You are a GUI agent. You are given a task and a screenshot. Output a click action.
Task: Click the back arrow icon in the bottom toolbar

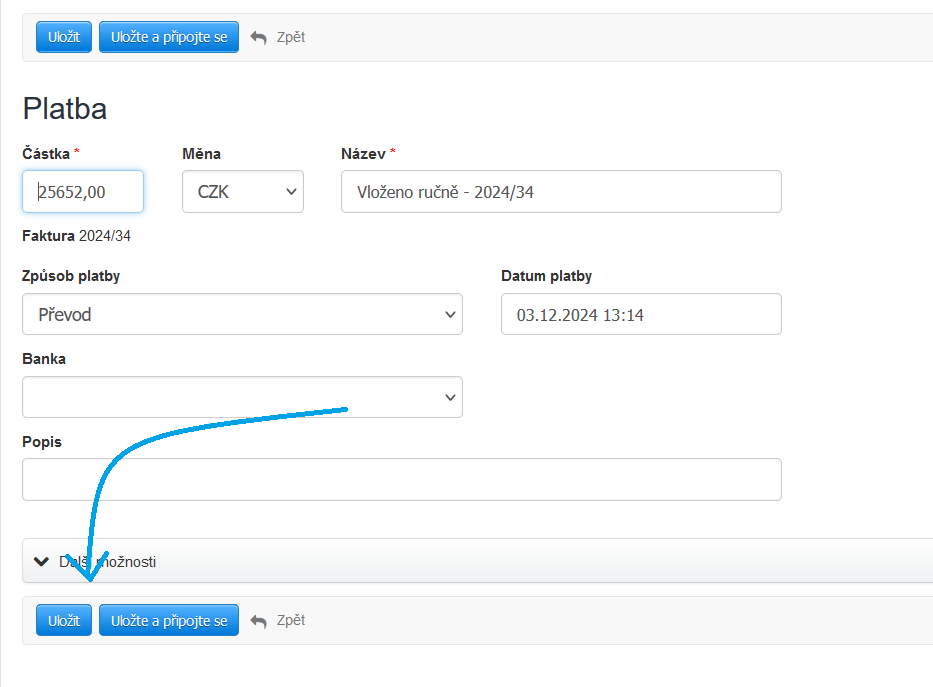[259, 621]
